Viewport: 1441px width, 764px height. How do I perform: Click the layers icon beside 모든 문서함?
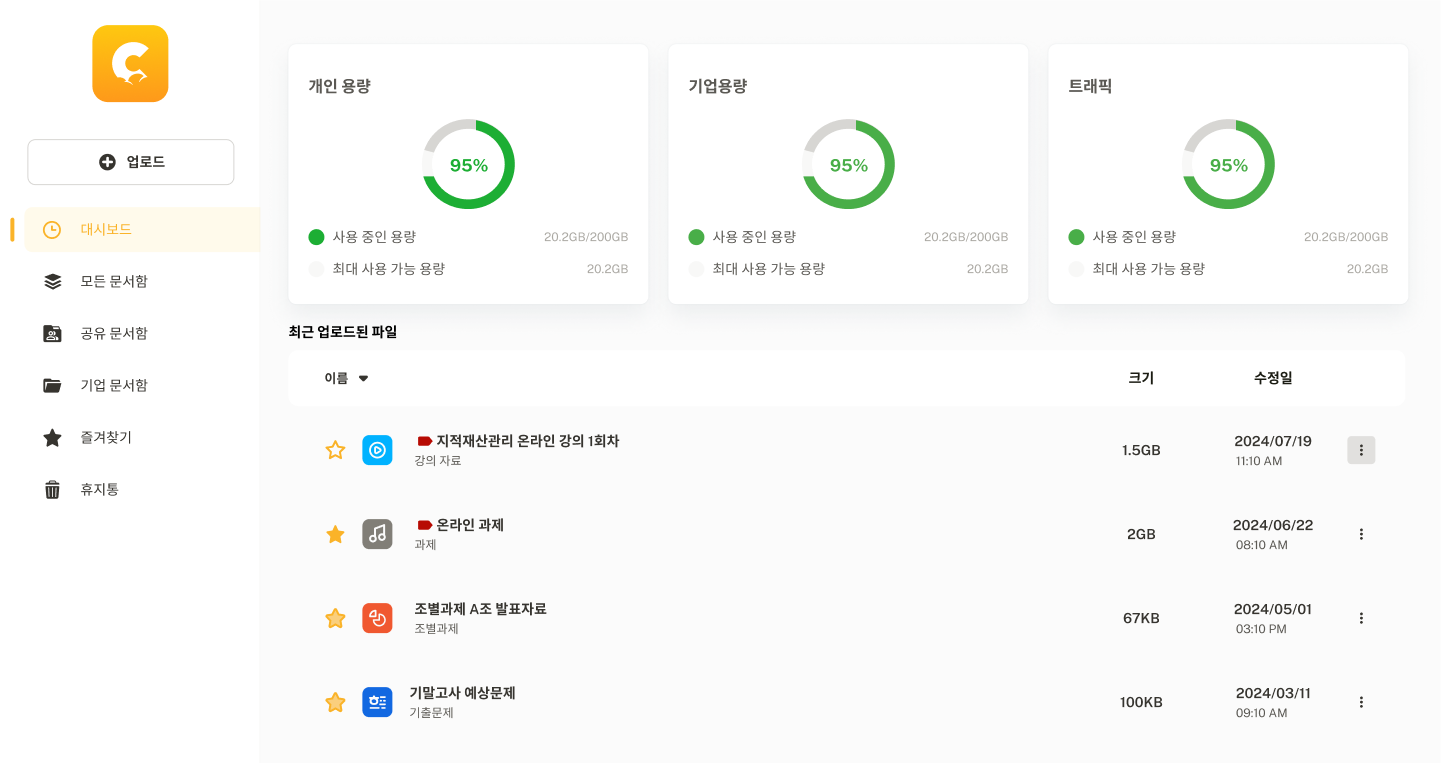pyautogui.click(x=52, y=282)
